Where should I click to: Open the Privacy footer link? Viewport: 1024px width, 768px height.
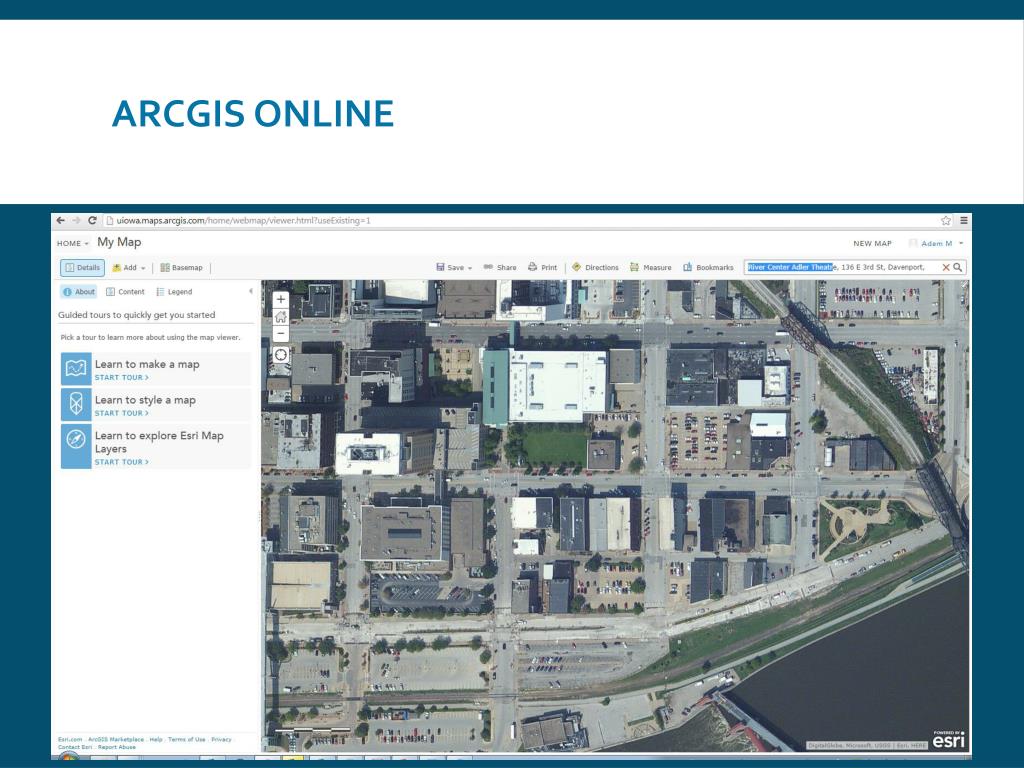[221, 739]
